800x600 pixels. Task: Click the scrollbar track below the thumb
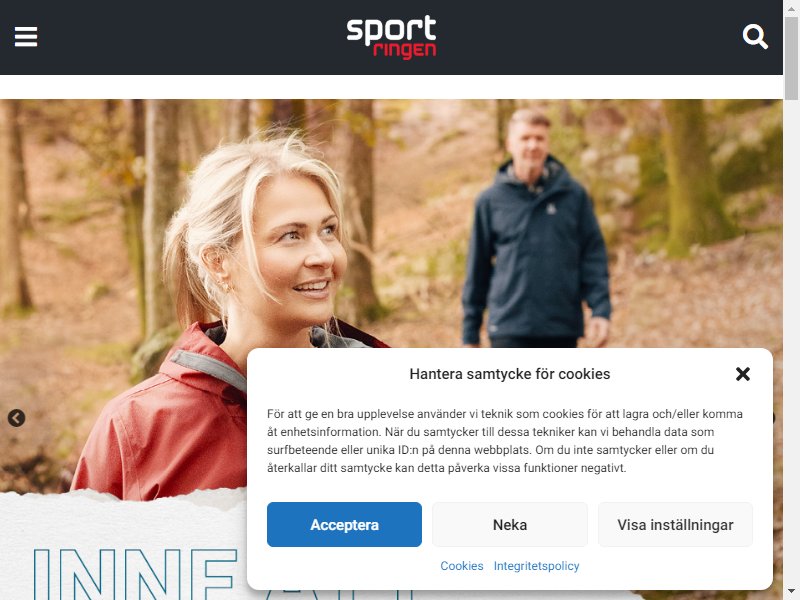791,342
